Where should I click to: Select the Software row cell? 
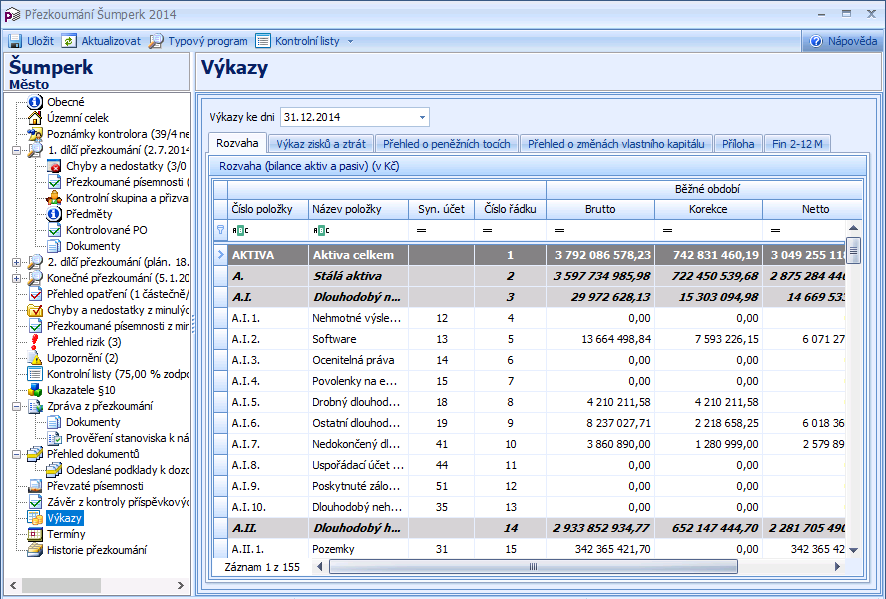(x=358, y=339)
